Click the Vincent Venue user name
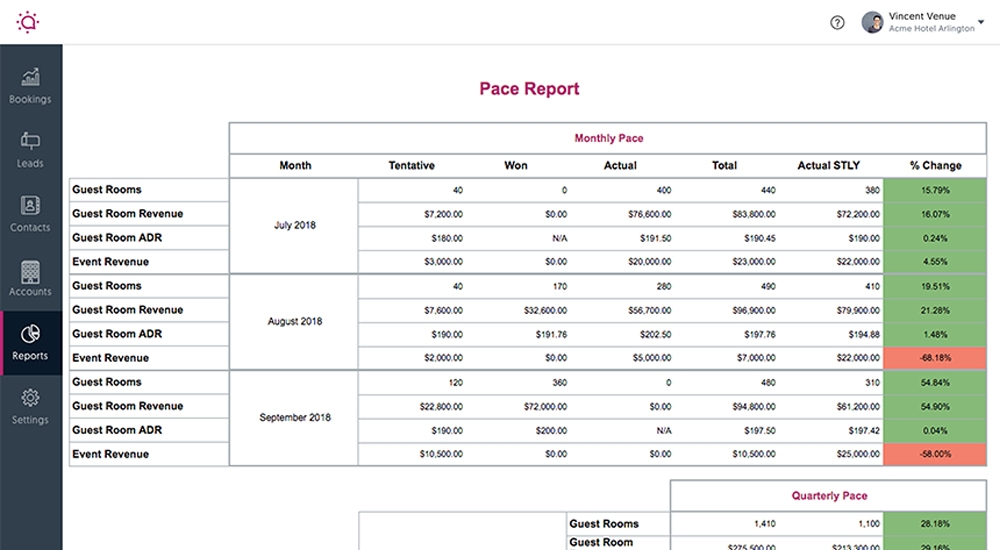The height and width of the screenshot is (550, 1000). point(922,16)
